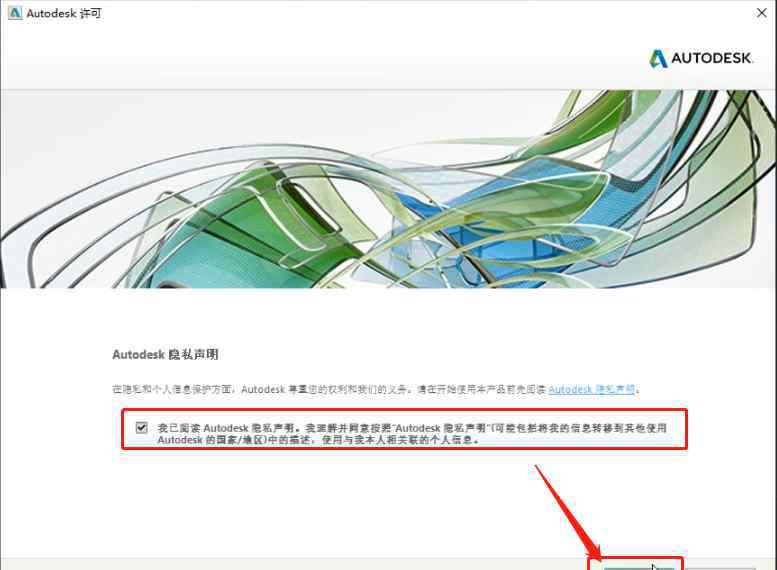Open the Autodesk 隐私声明 hyperlink
This screenshot has width=777, height=570.
tap(592, 389)
